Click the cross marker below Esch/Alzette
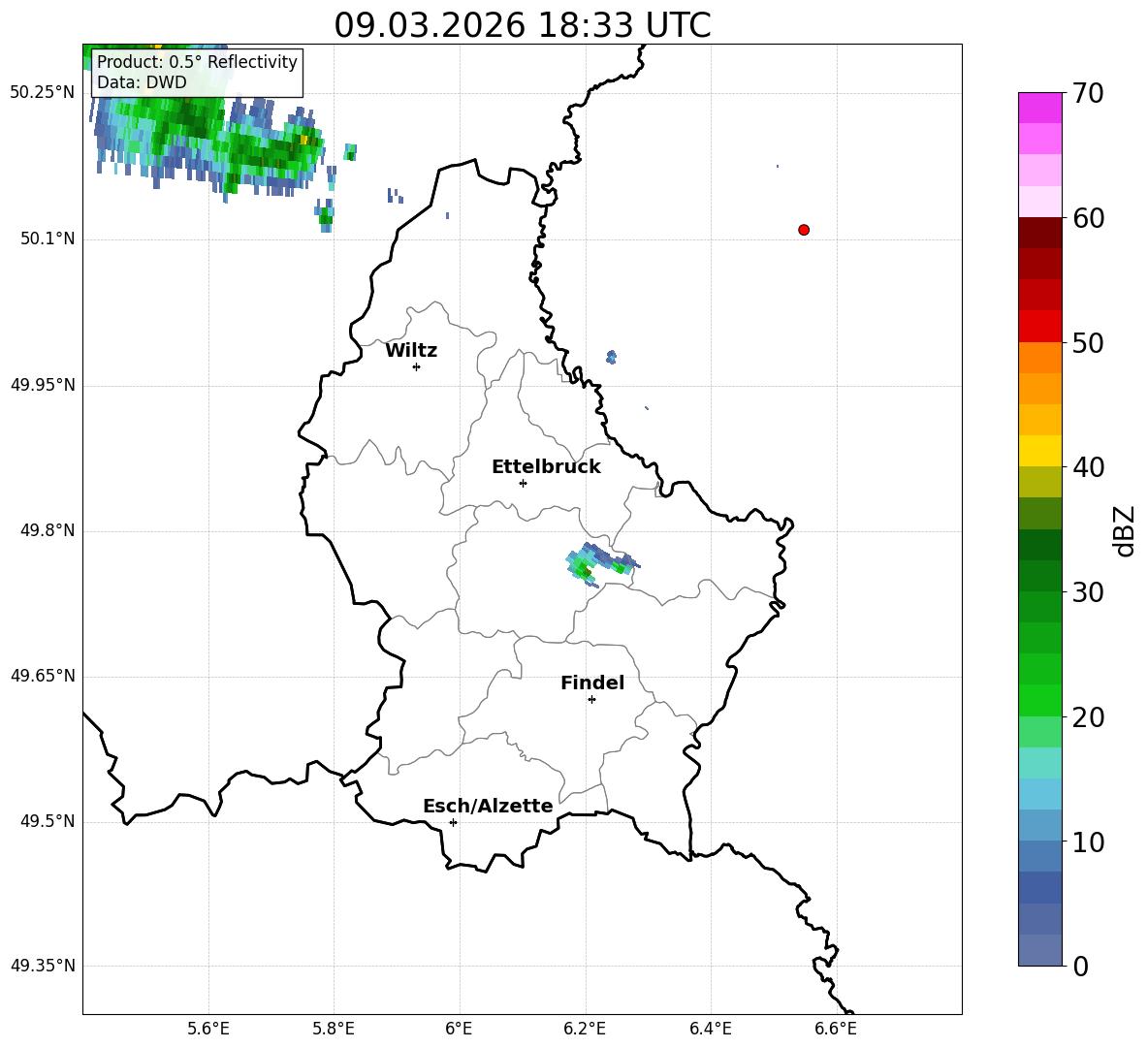The image size is (1148, 1048). (x=453, y=822)
